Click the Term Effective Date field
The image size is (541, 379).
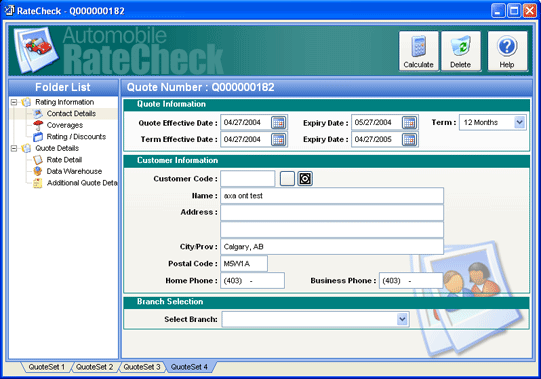(245, 139)
